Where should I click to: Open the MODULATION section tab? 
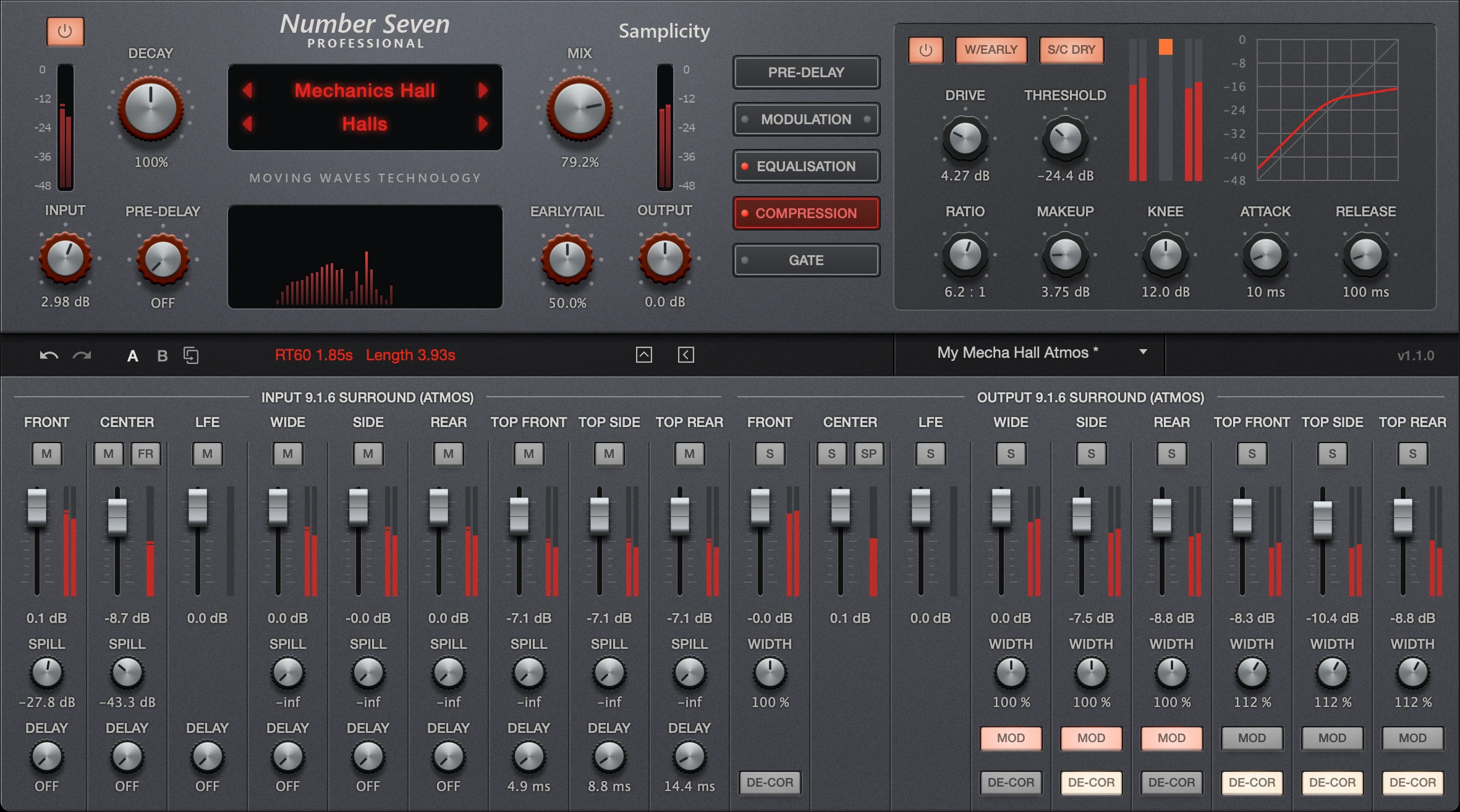click(x=806, y=119)
